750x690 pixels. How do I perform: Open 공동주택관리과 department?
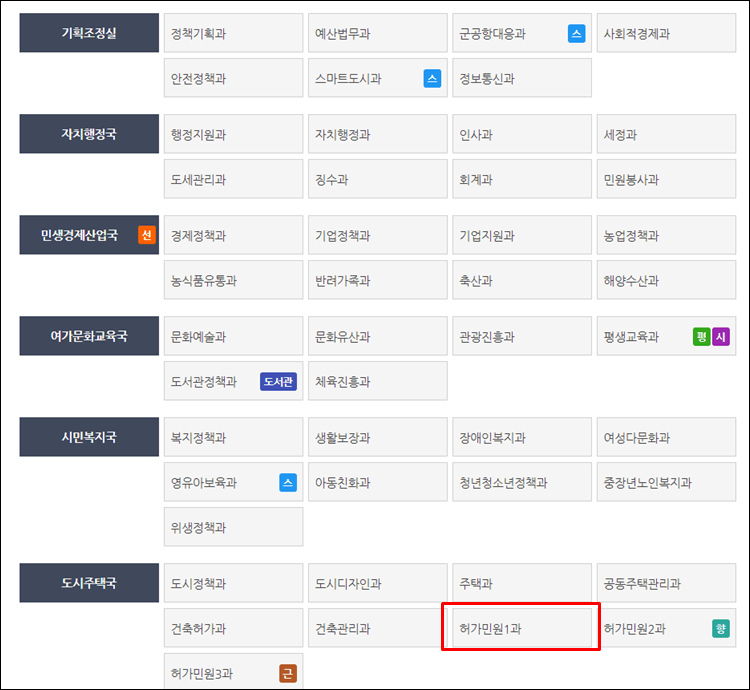[666, 582]
